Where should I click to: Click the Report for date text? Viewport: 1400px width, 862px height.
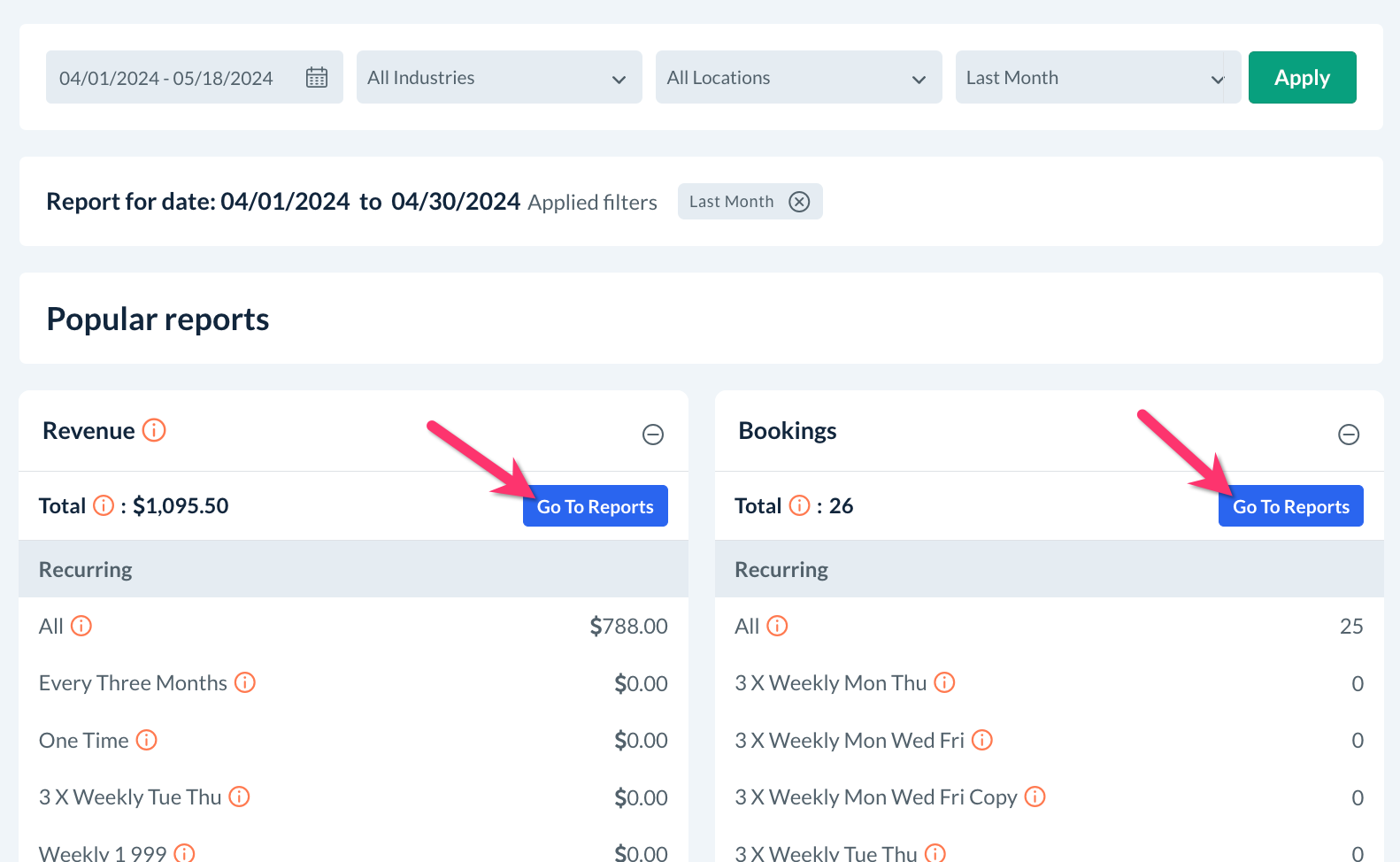pyautogui.click(x=283, y=202)
